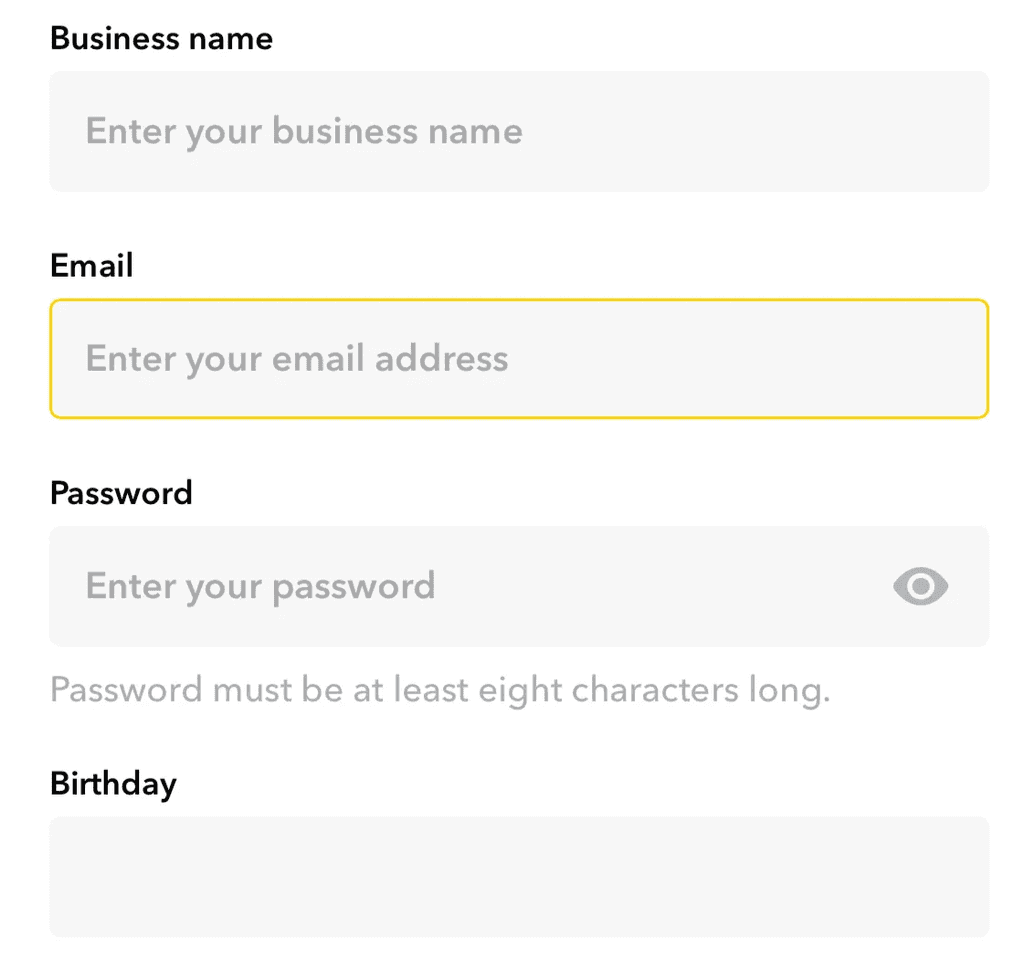
Task: Click the Enter your business name placeholder
Action: (303, 131)
